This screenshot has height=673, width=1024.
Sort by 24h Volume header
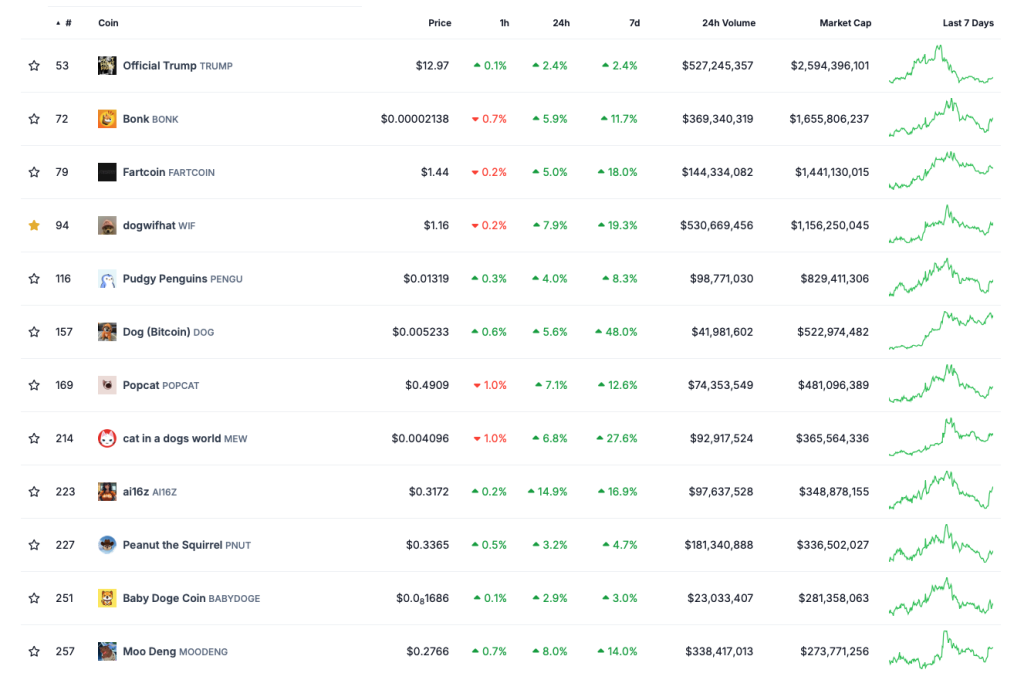729,23
